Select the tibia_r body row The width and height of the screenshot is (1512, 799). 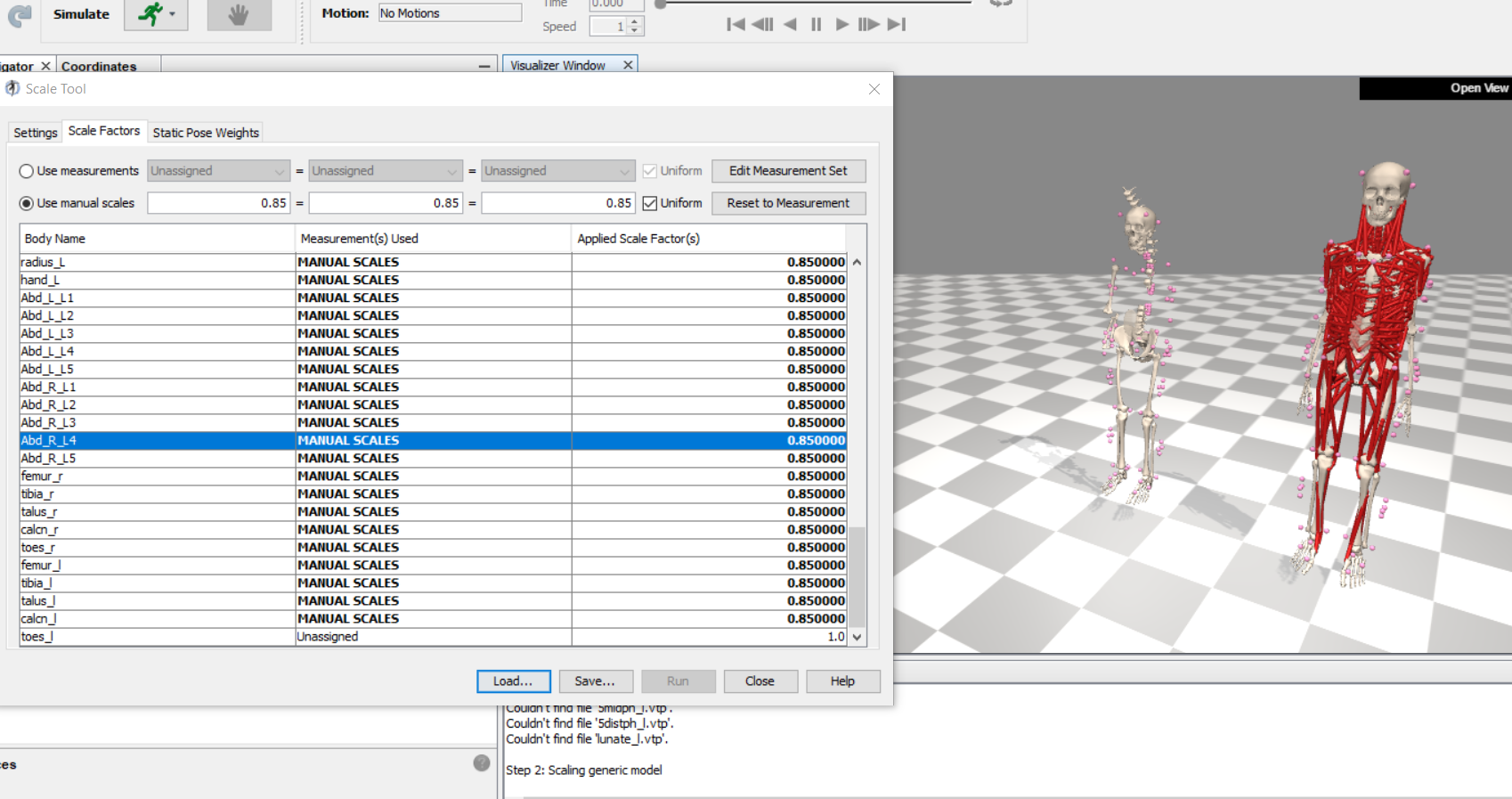point(433,493)
